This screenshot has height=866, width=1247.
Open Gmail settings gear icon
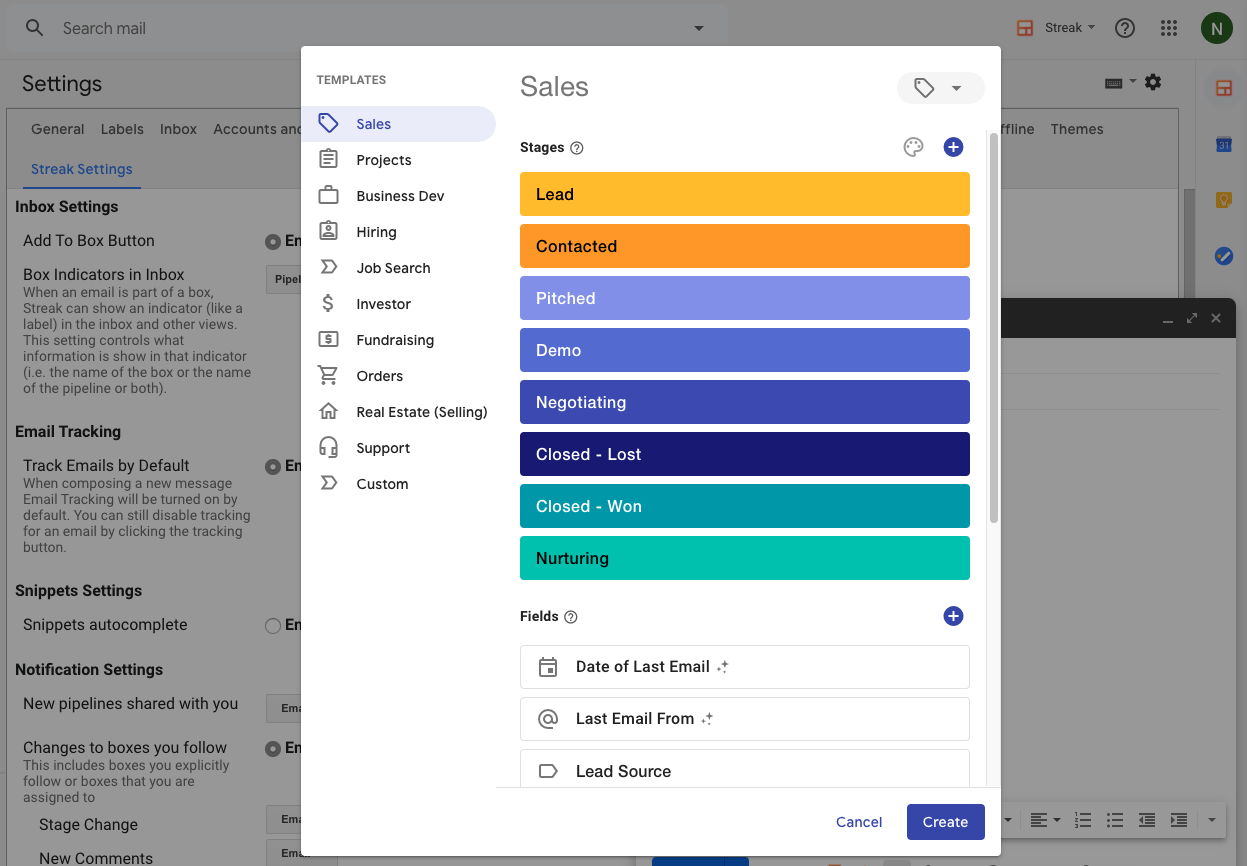tap(1153, 82)
